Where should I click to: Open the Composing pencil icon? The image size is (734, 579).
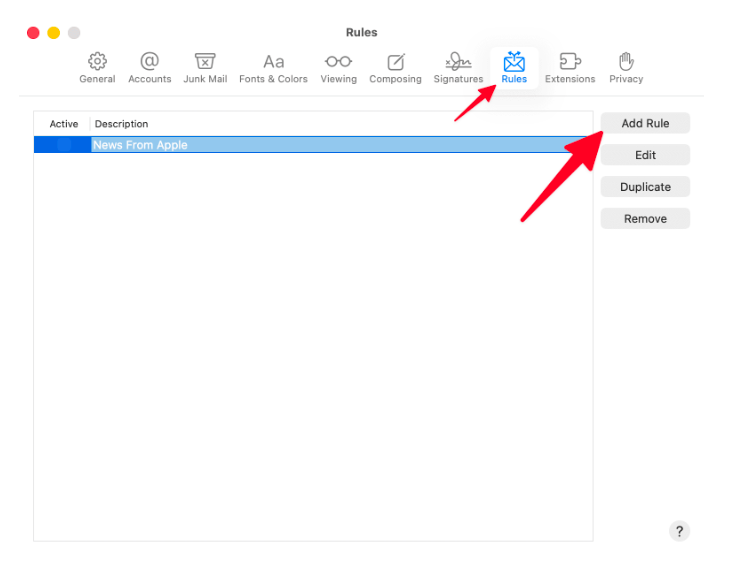coord(396,62)
